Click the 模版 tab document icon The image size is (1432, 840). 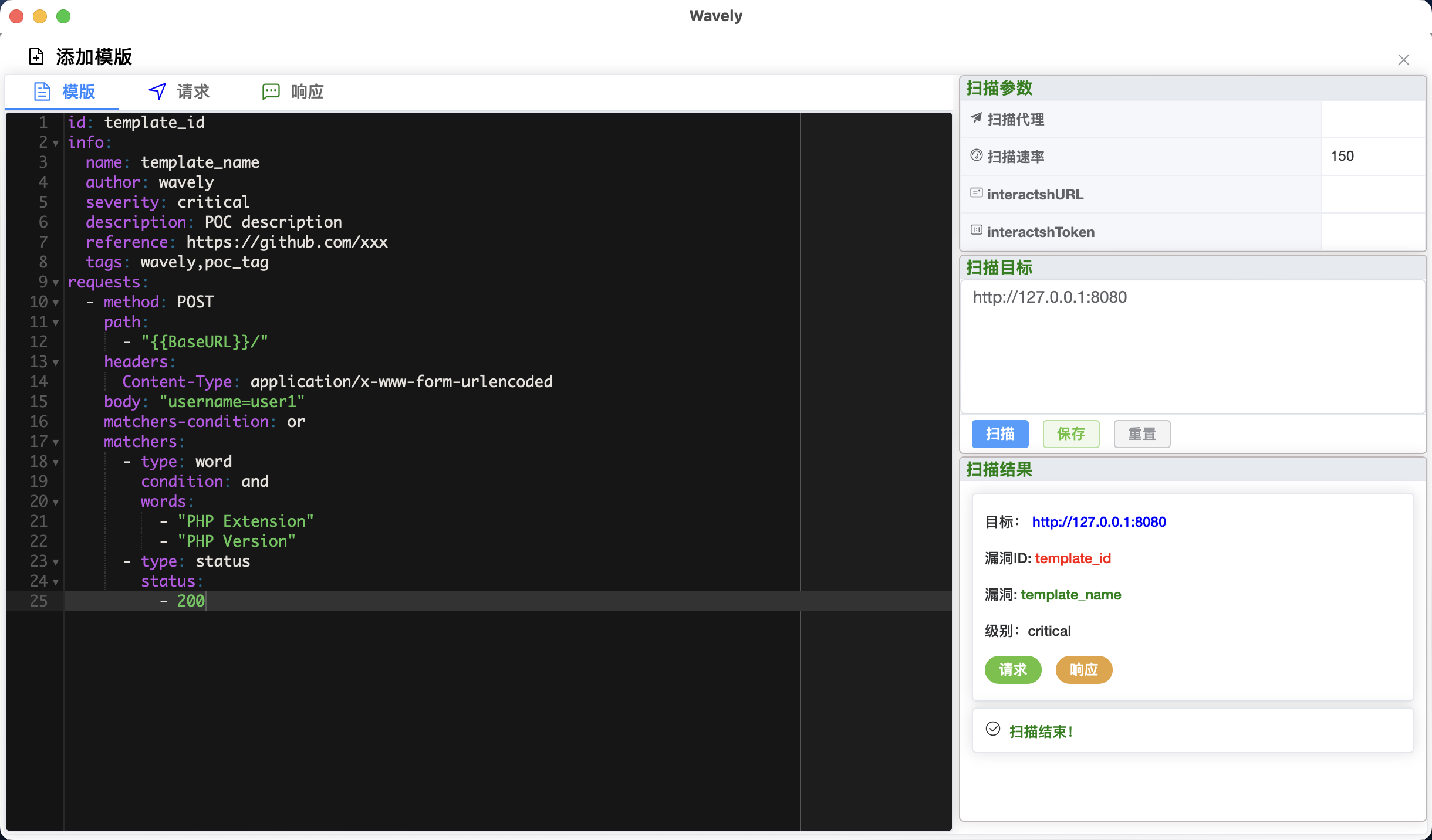[42, 92]
